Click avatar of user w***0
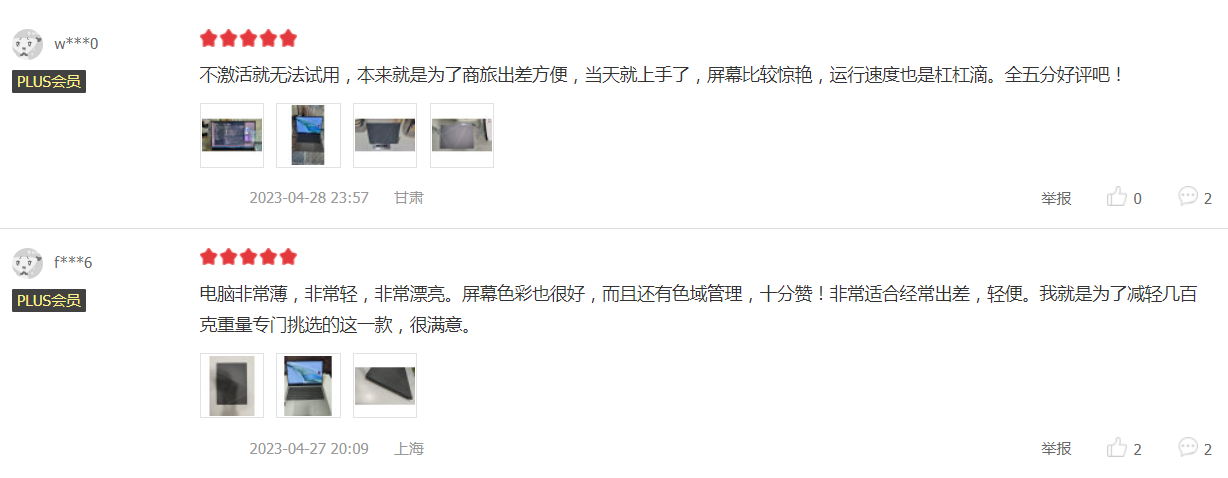Image resolution: width=1228 pixels, height=478 pixels. click(x=27, y=44)
